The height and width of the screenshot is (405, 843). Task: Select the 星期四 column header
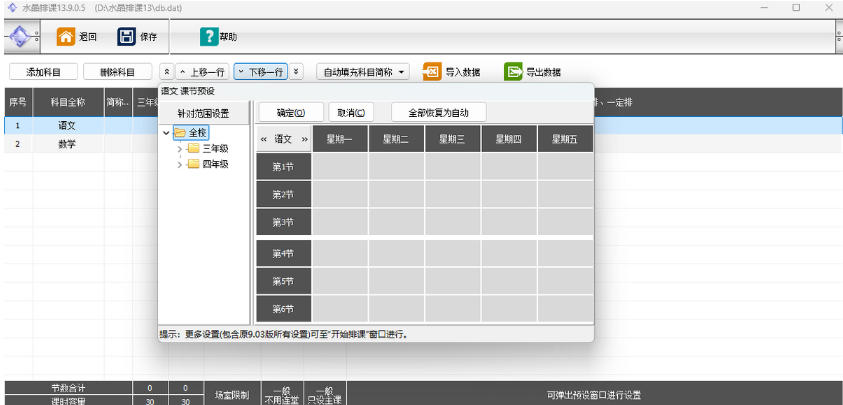(509, 139)
